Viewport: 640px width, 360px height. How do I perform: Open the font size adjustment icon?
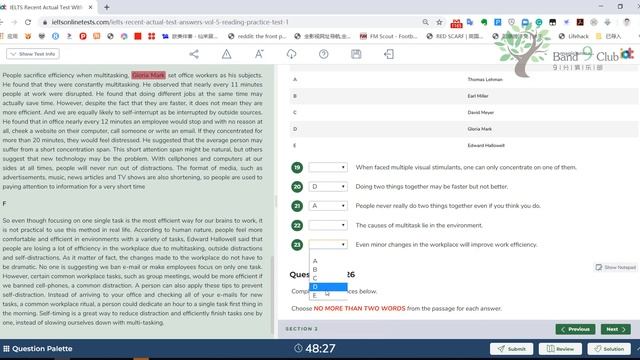tap(259, 54)
